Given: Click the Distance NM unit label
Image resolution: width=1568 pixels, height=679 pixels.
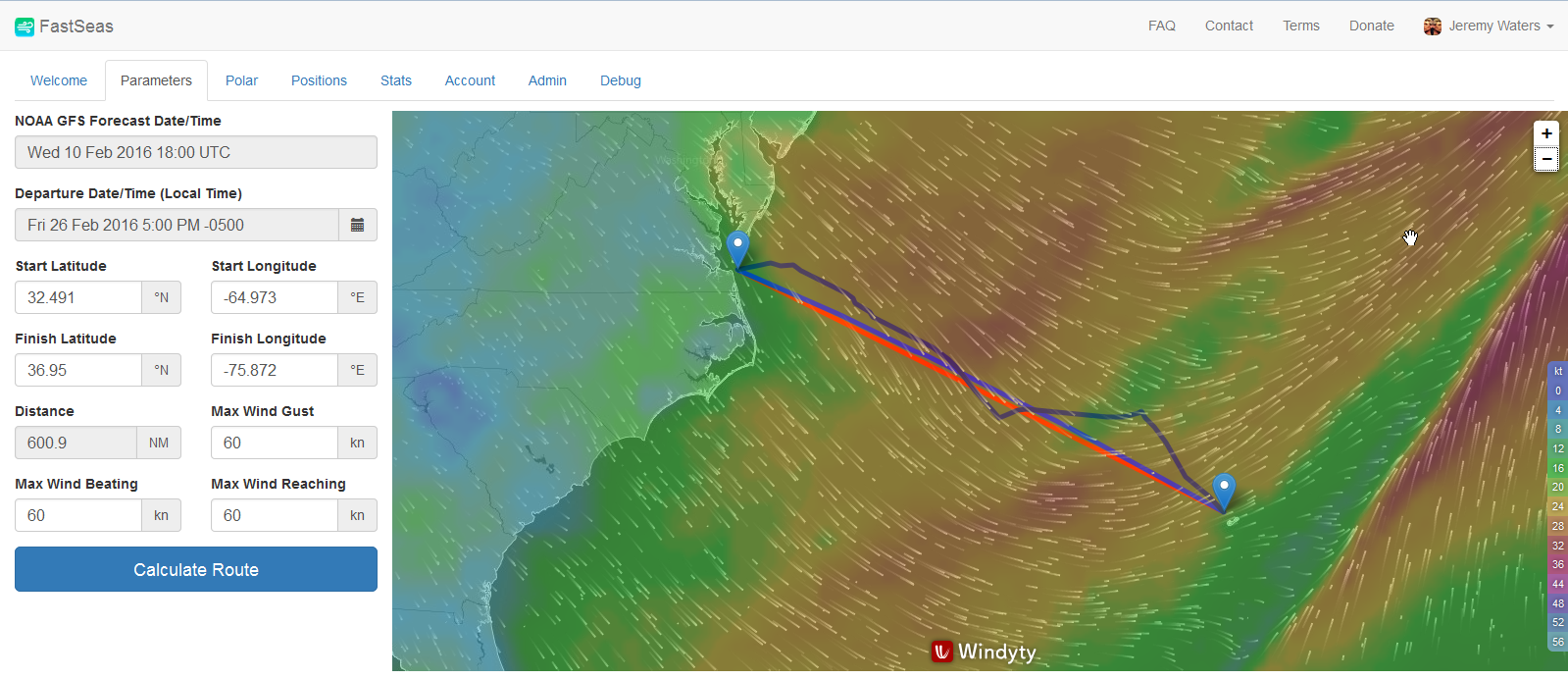Looking at the screenshot, I should [x=159, y=443].
